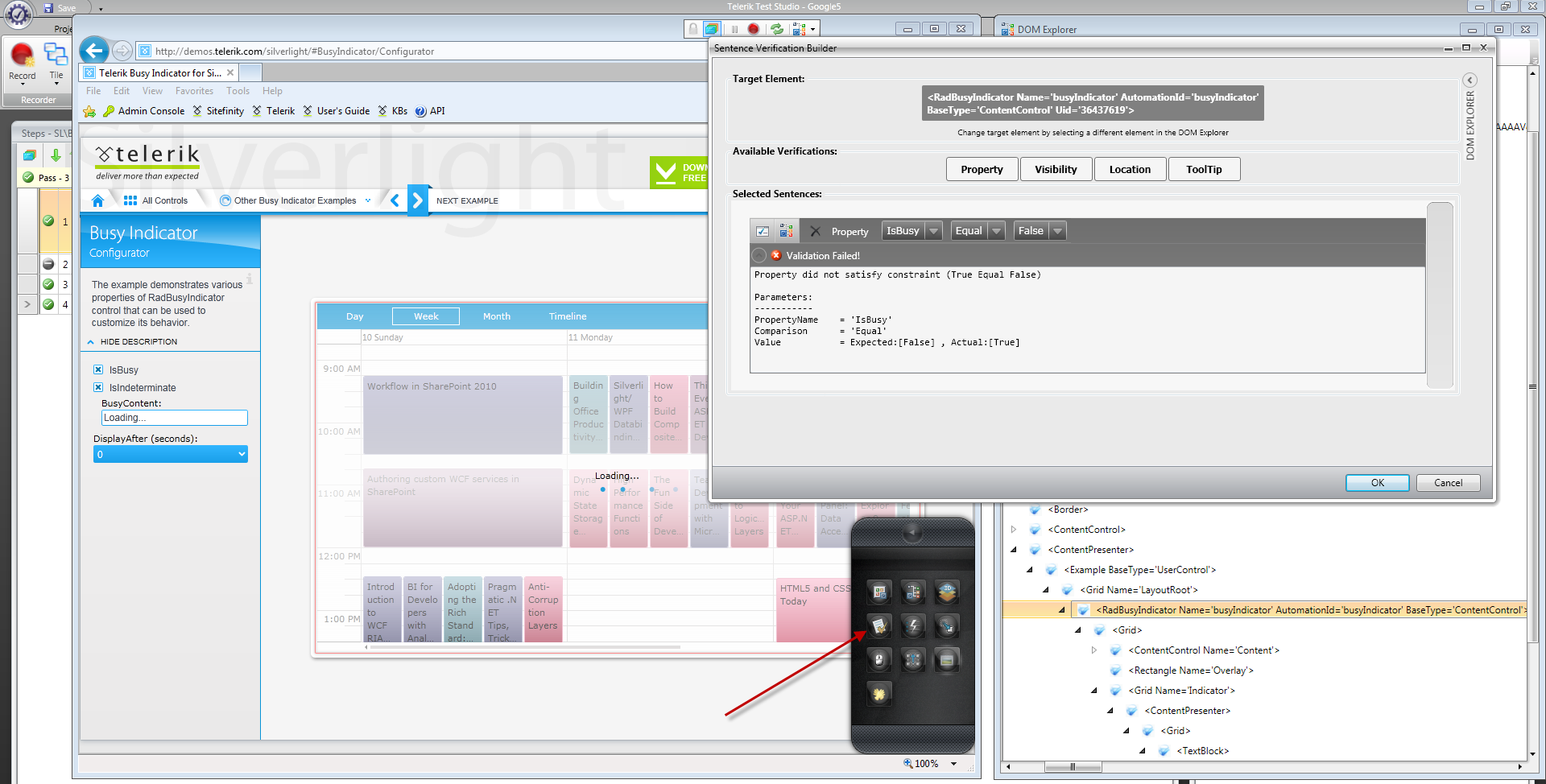Open the IsBusy property dropdown

(x=934, y=231)
